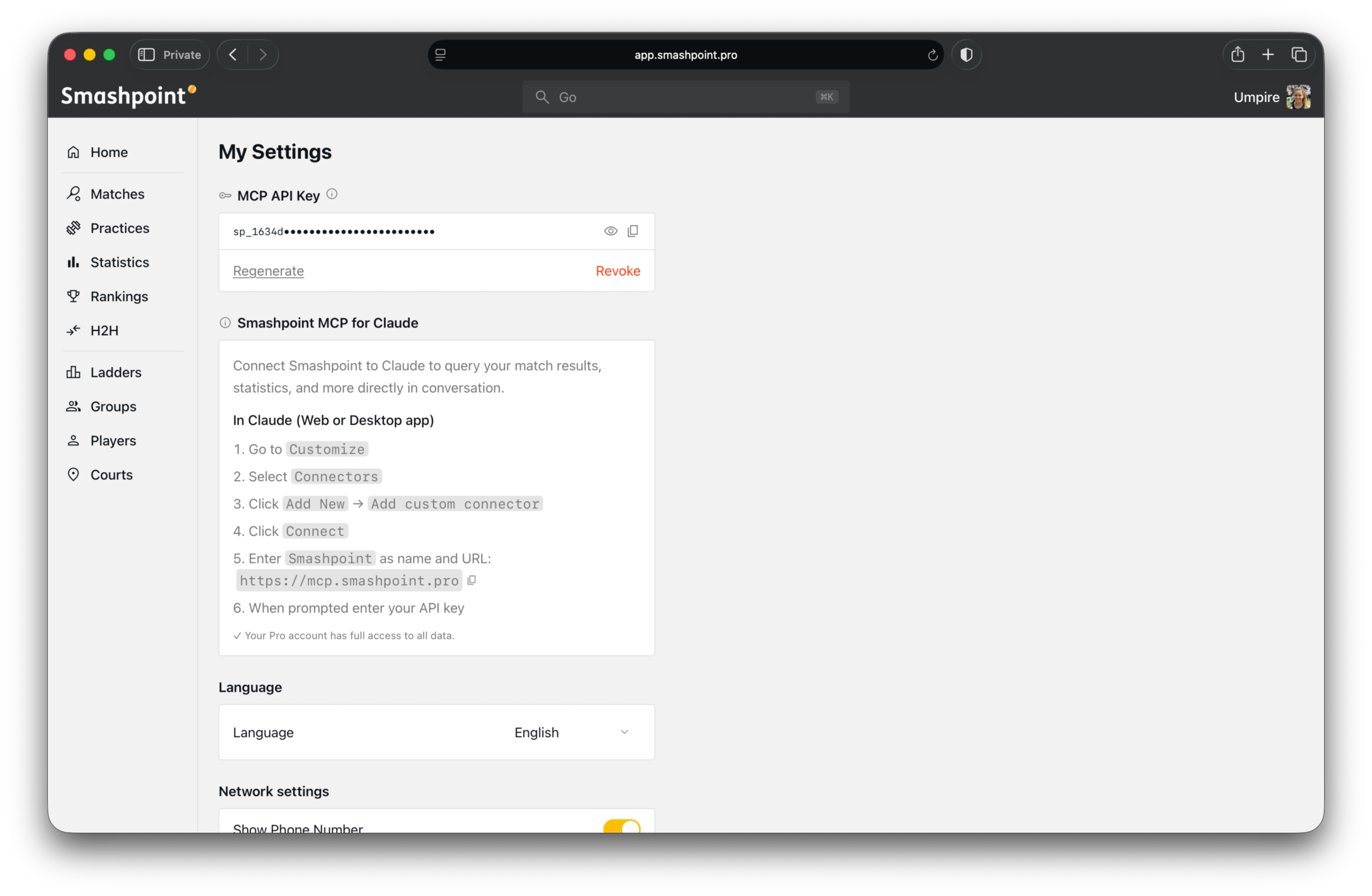Click the https://mcp.smashpoint.pro URL text
The image size is (1372, 896).
point(349,580)
